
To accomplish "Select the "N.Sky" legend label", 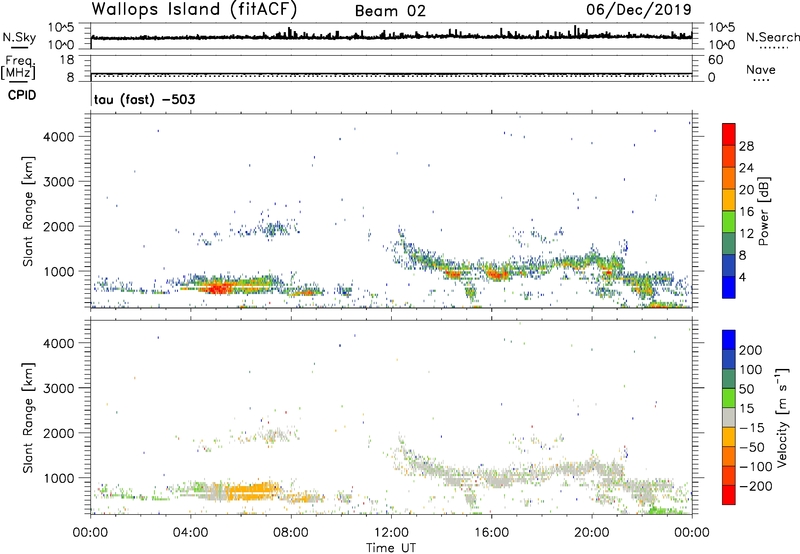I will tap(19, 37).
